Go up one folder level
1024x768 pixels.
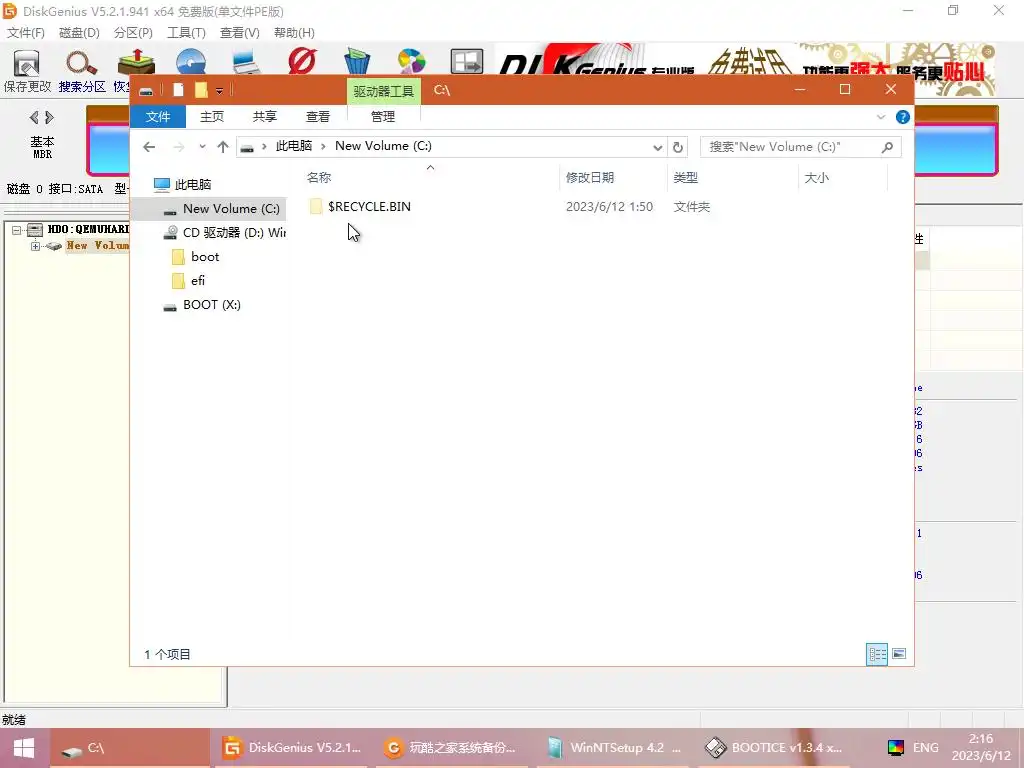click(x=223, y=147)
